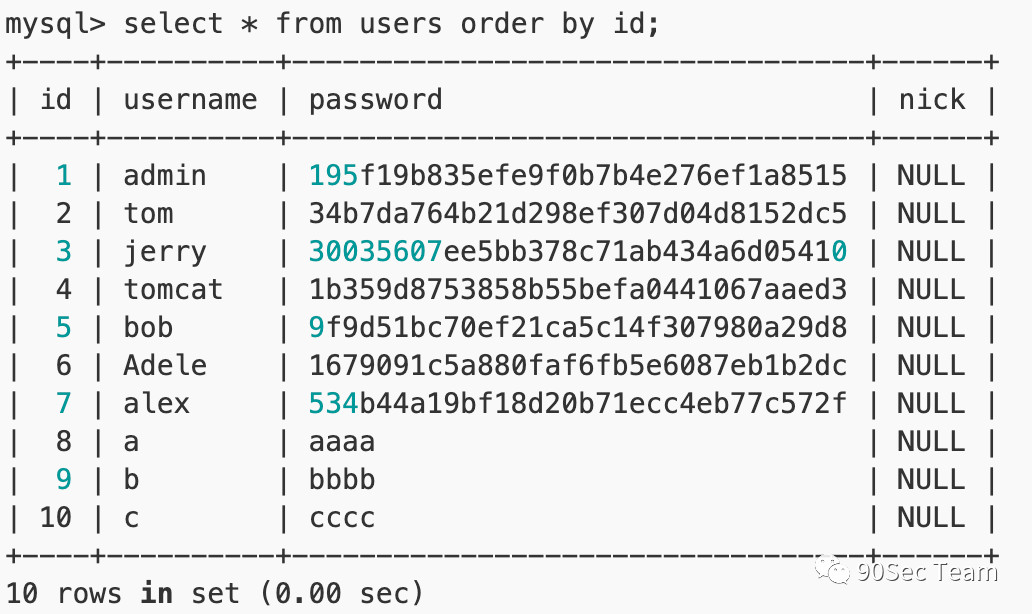Click the password value cccc
The image size is (1032, 614).
click(x=342, y=519)
